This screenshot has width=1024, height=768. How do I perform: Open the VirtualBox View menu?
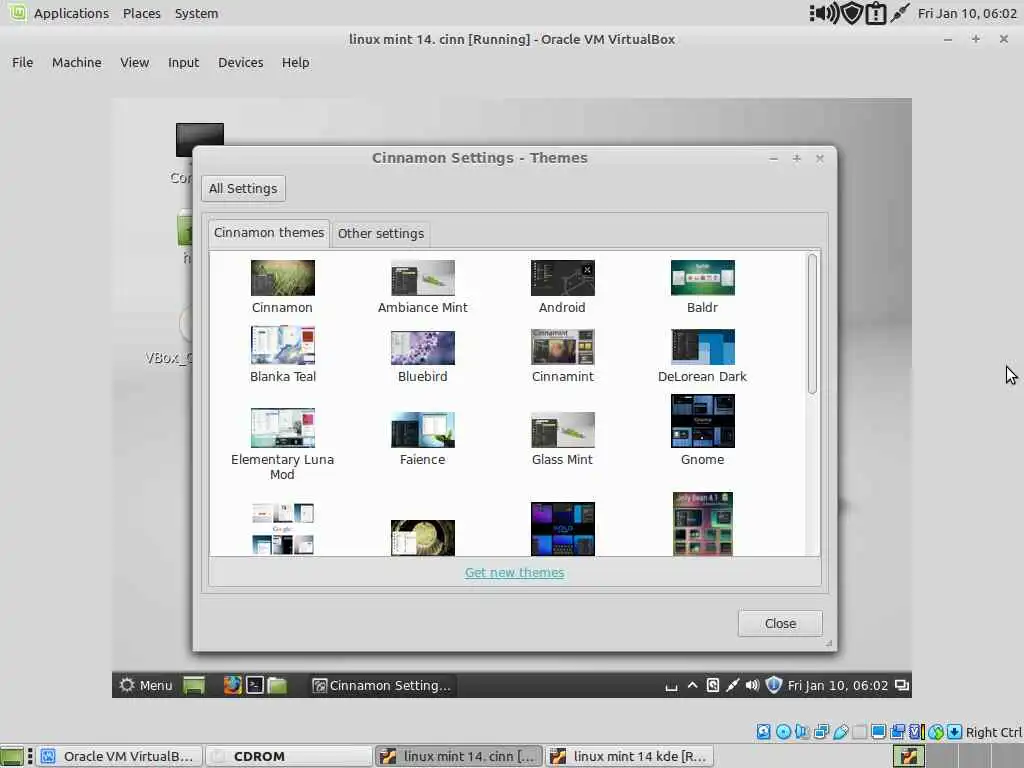(x=135, y=62)
